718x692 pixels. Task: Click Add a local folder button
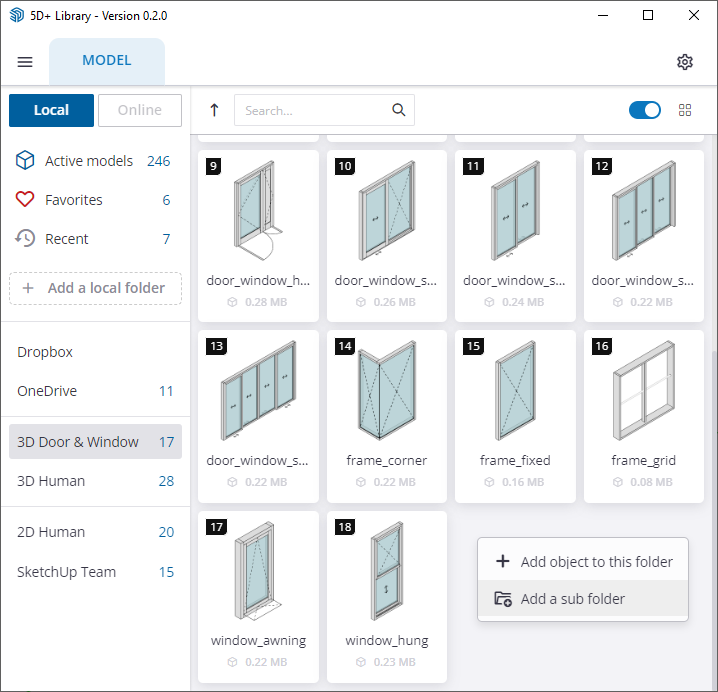tap(96, 288)
